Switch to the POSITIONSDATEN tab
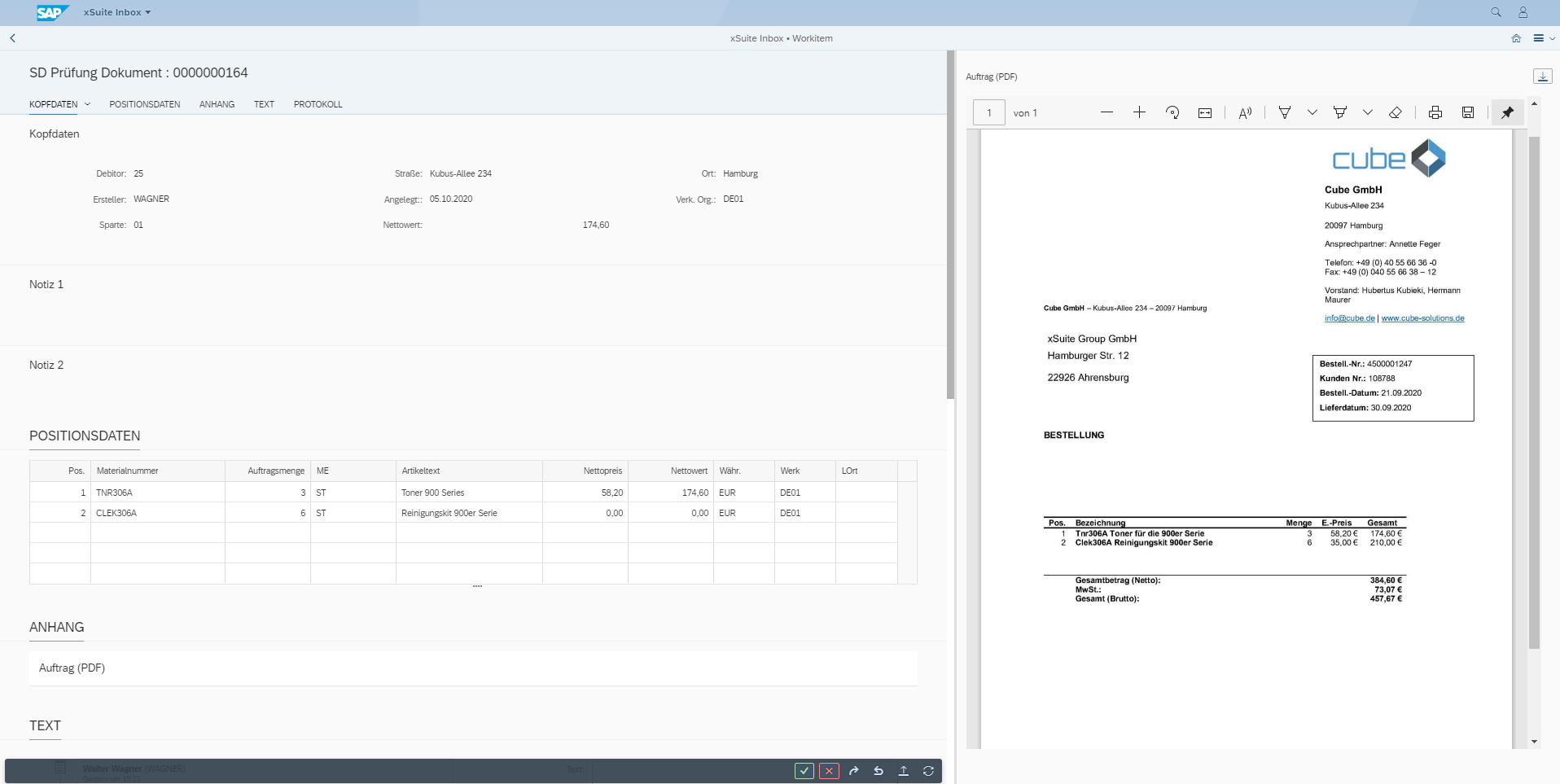Viewport: 1560px width, 784px height. [145, 104]
